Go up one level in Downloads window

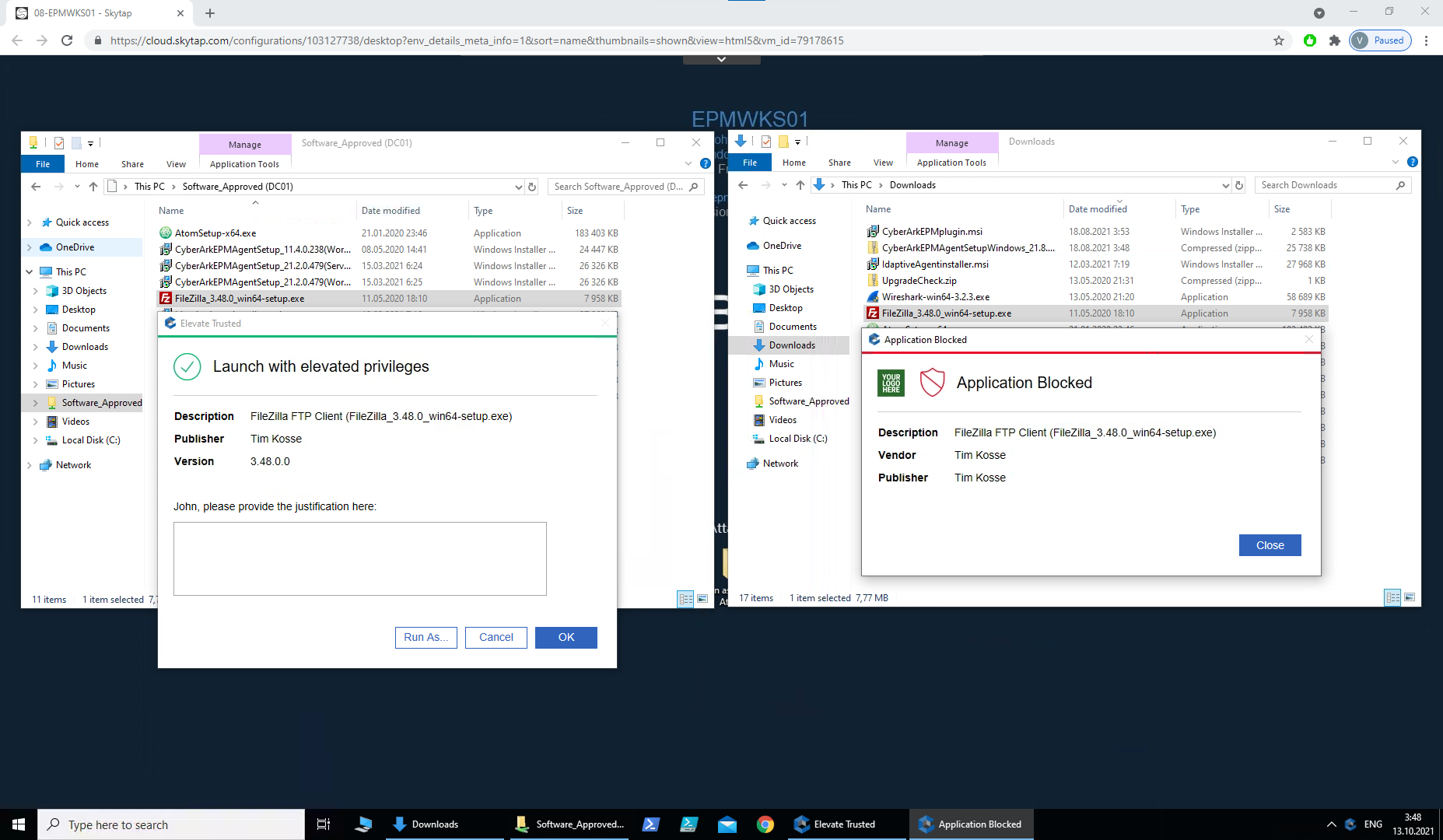[800, 185]
